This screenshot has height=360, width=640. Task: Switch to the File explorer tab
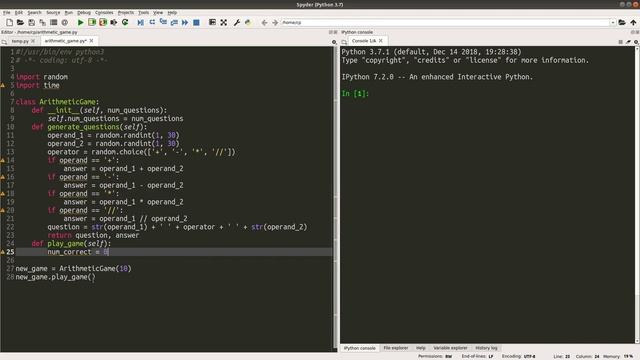(396, 348)
